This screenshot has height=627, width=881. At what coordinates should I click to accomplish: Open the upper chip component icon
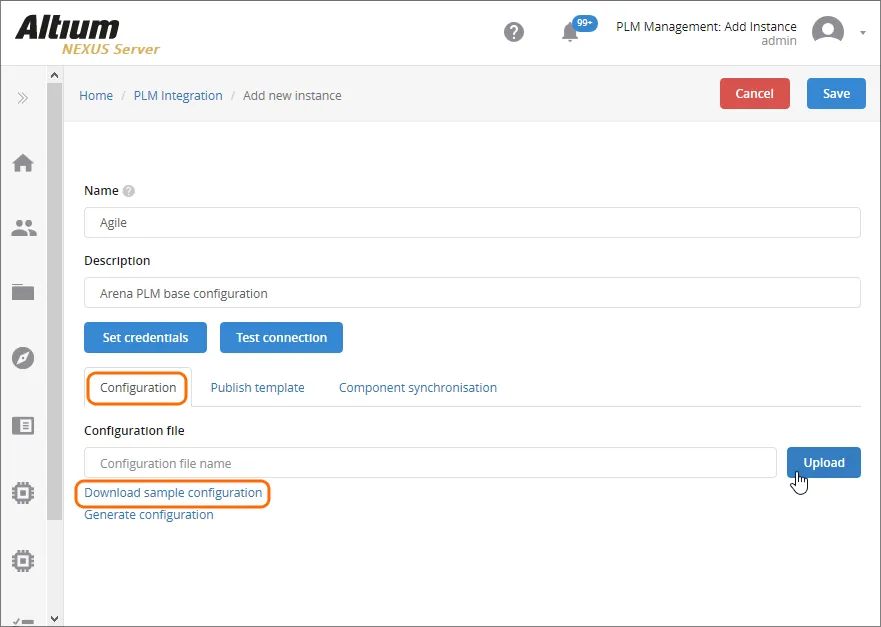[23, 493]
